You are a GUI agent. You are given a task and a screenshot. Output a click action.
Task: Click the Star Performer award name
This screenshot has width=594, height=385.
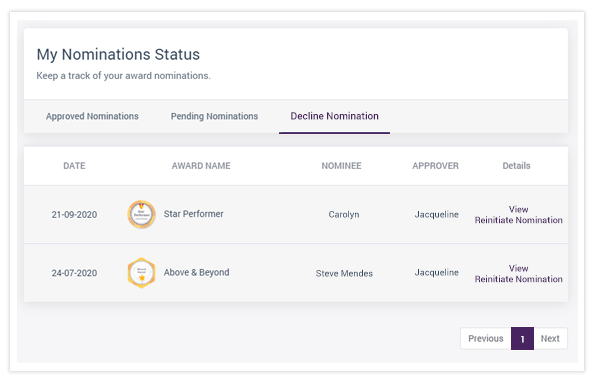pos(194,214)
